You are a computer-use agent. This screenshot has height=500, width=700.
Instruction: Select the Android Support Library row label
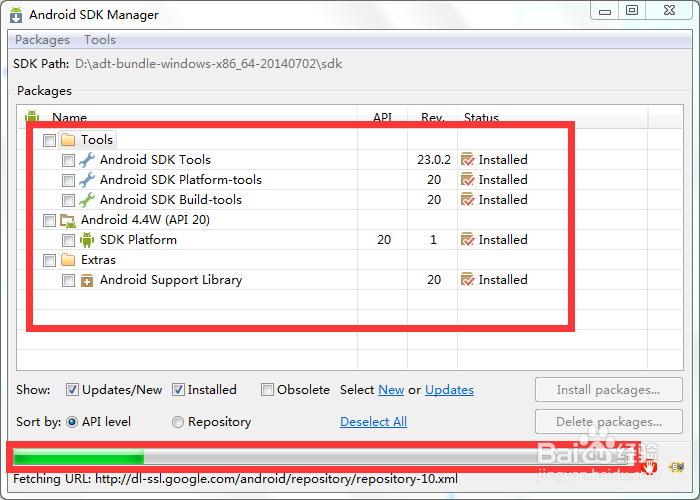pyautogui.click(x=171, y=280)
